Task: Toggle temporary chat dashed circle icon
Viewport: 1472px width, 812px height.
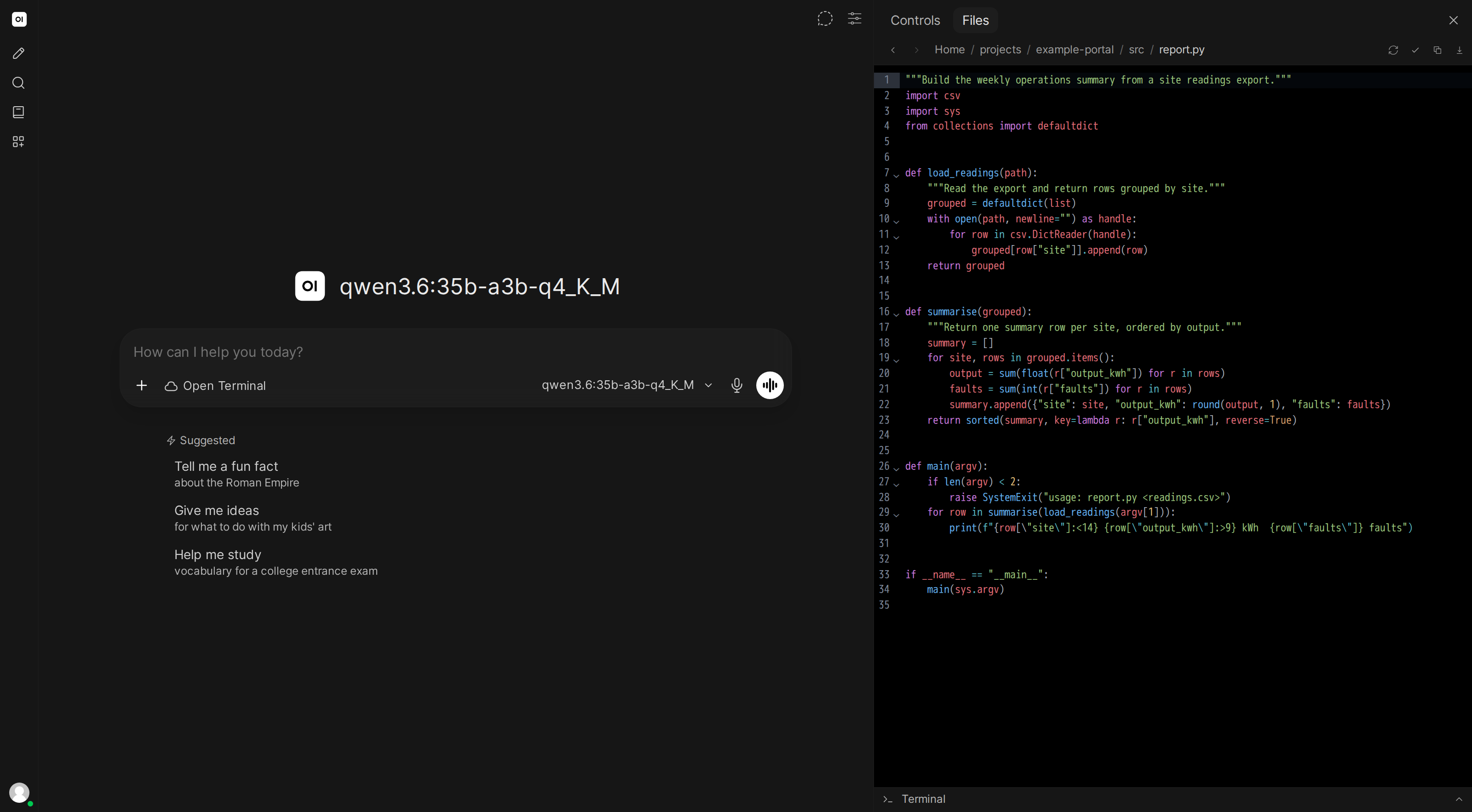Action: click(x=825, y=19)
